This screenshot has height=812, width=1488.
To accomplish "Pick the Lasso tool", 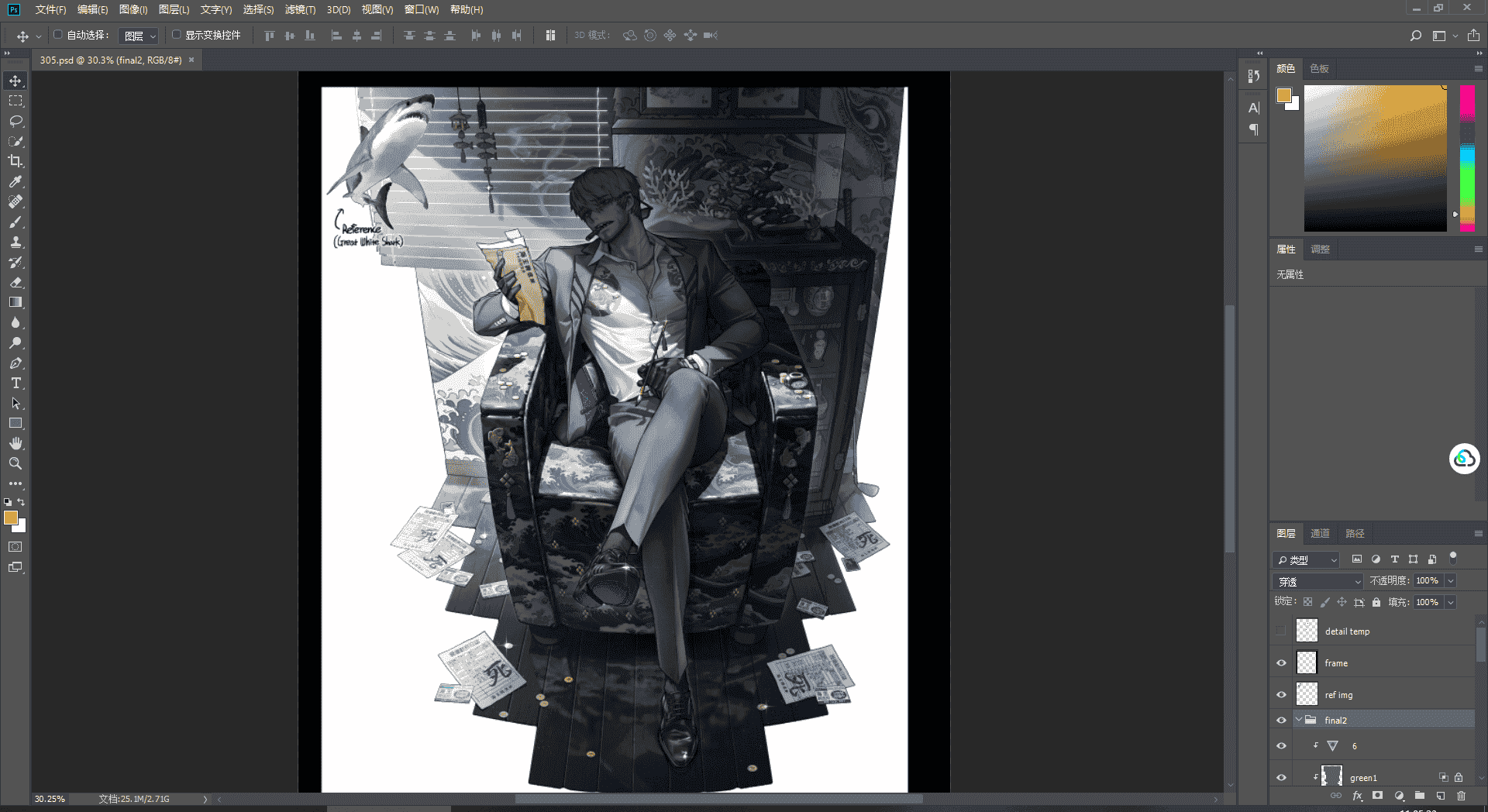I will tap(15, 122).
